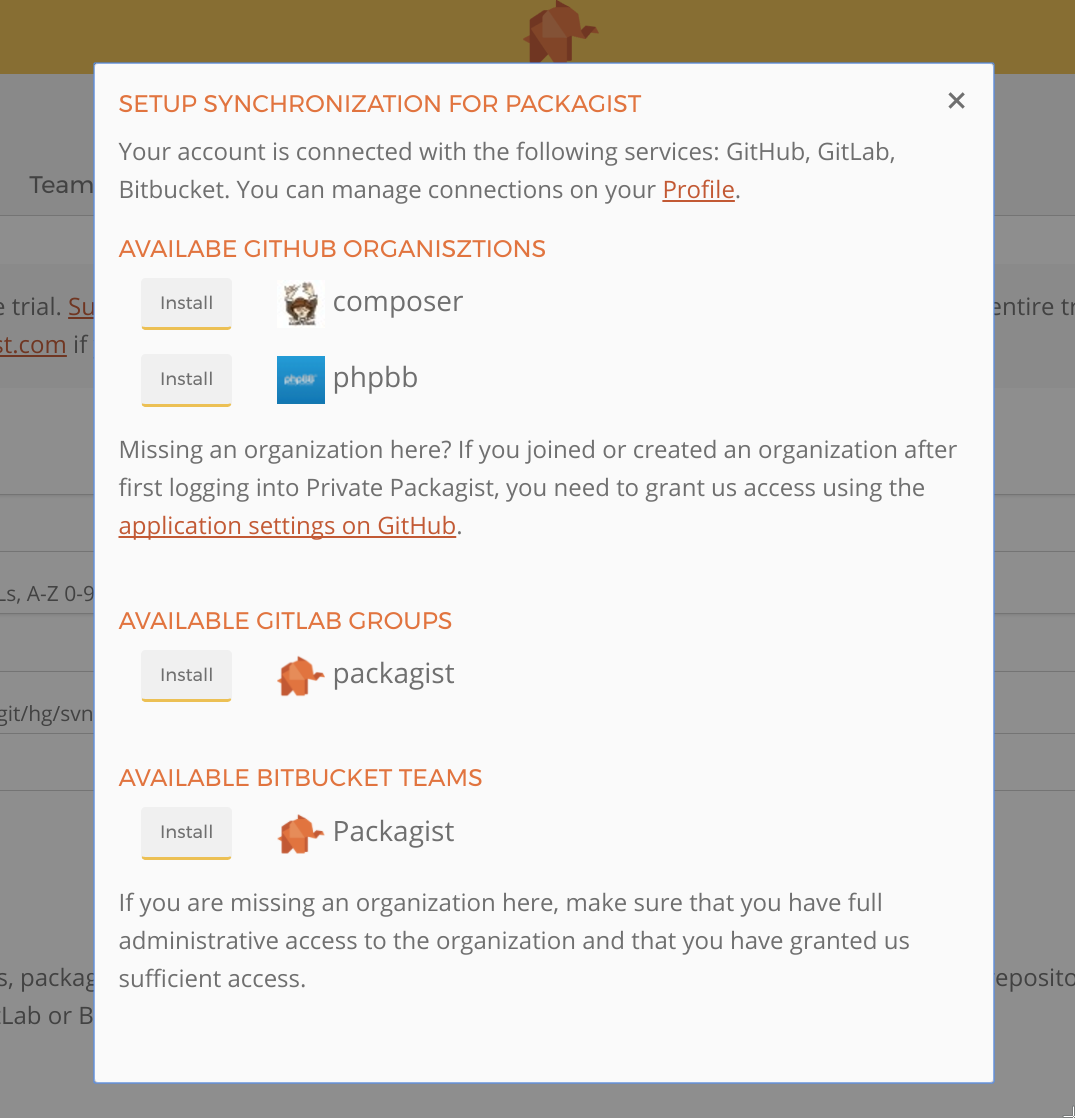
Task: Install the Packagist Bitbucket team
Action: [x=186, y=832]
